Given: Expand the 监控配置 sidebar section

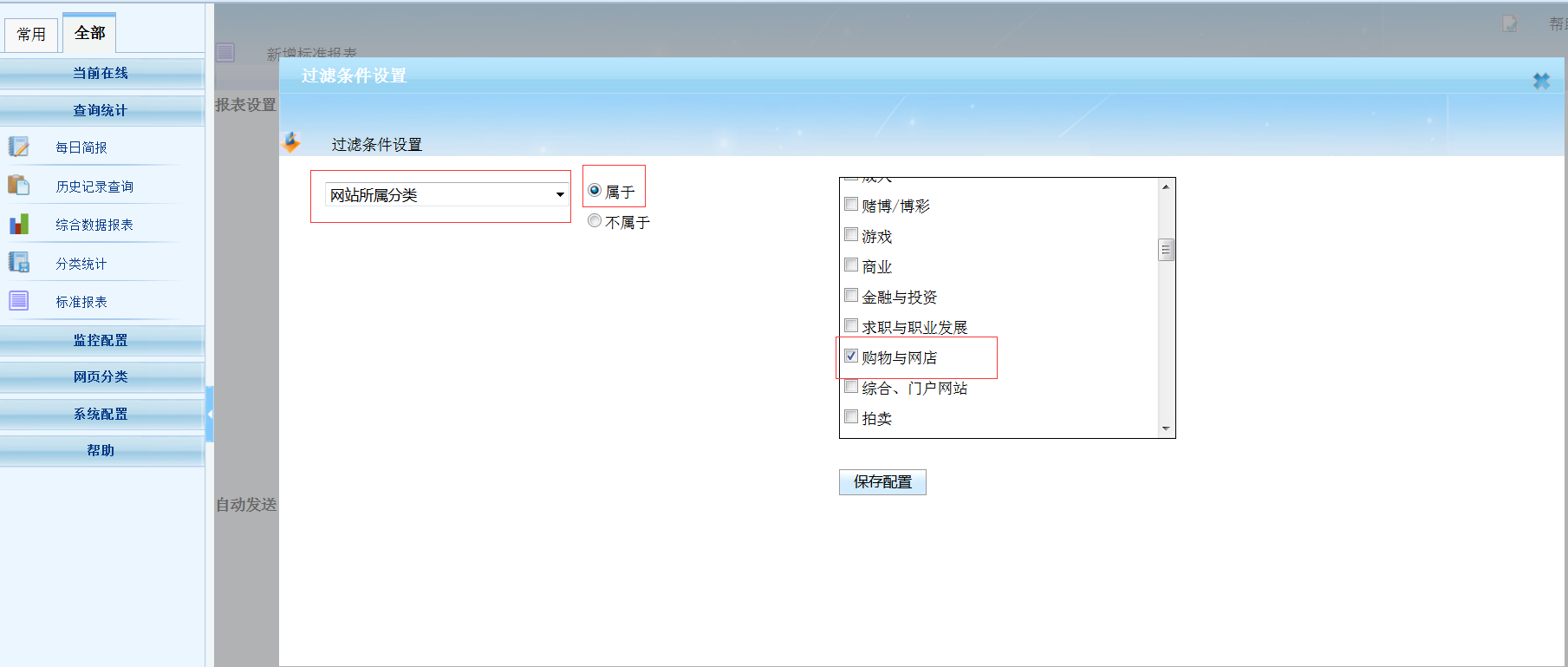Looking at the screenshot, I should pyautogui.click(x=101, y=340).
